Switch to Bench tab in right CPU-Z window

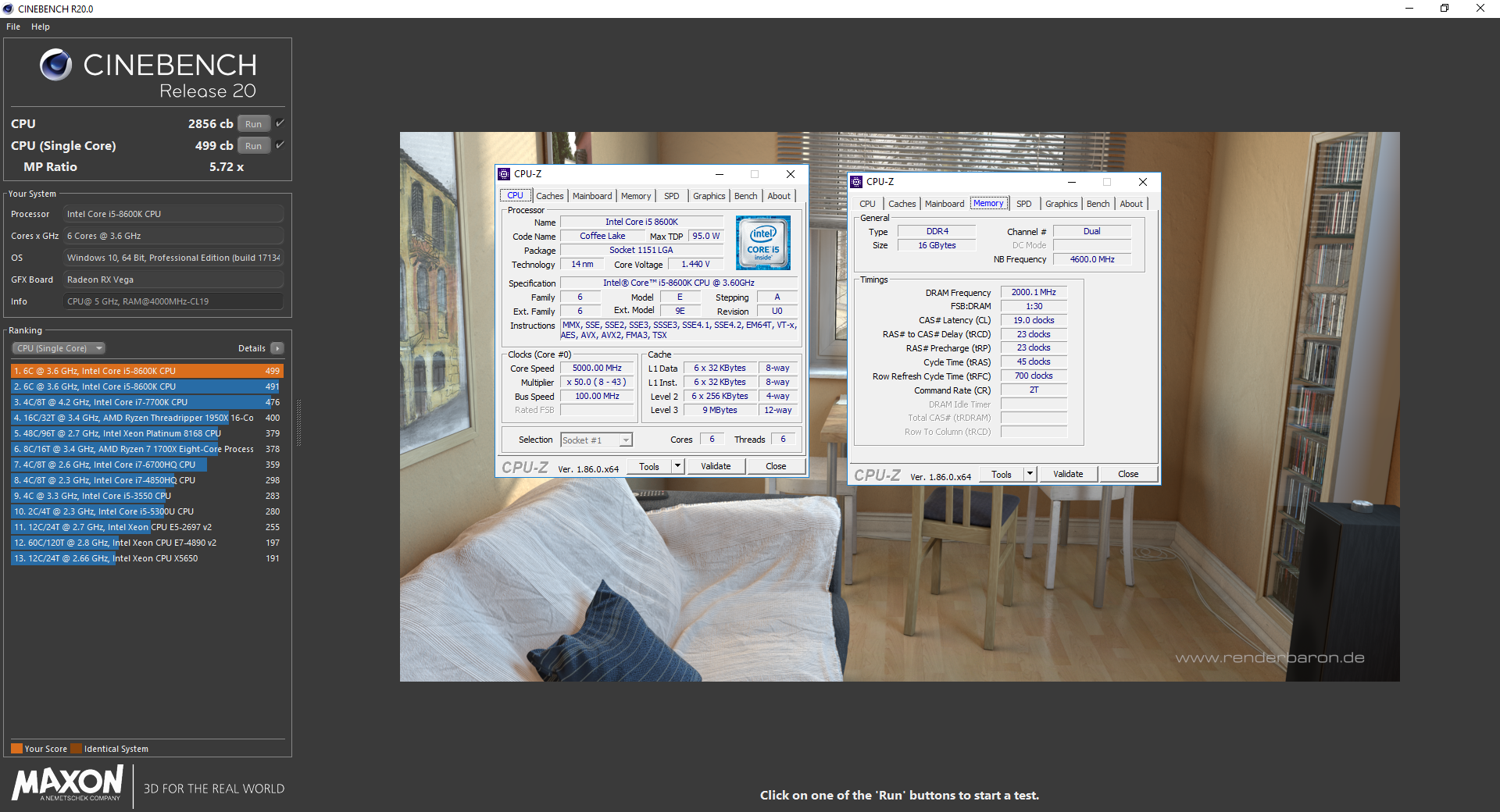pyautogui.click(x=1098, y=204)
